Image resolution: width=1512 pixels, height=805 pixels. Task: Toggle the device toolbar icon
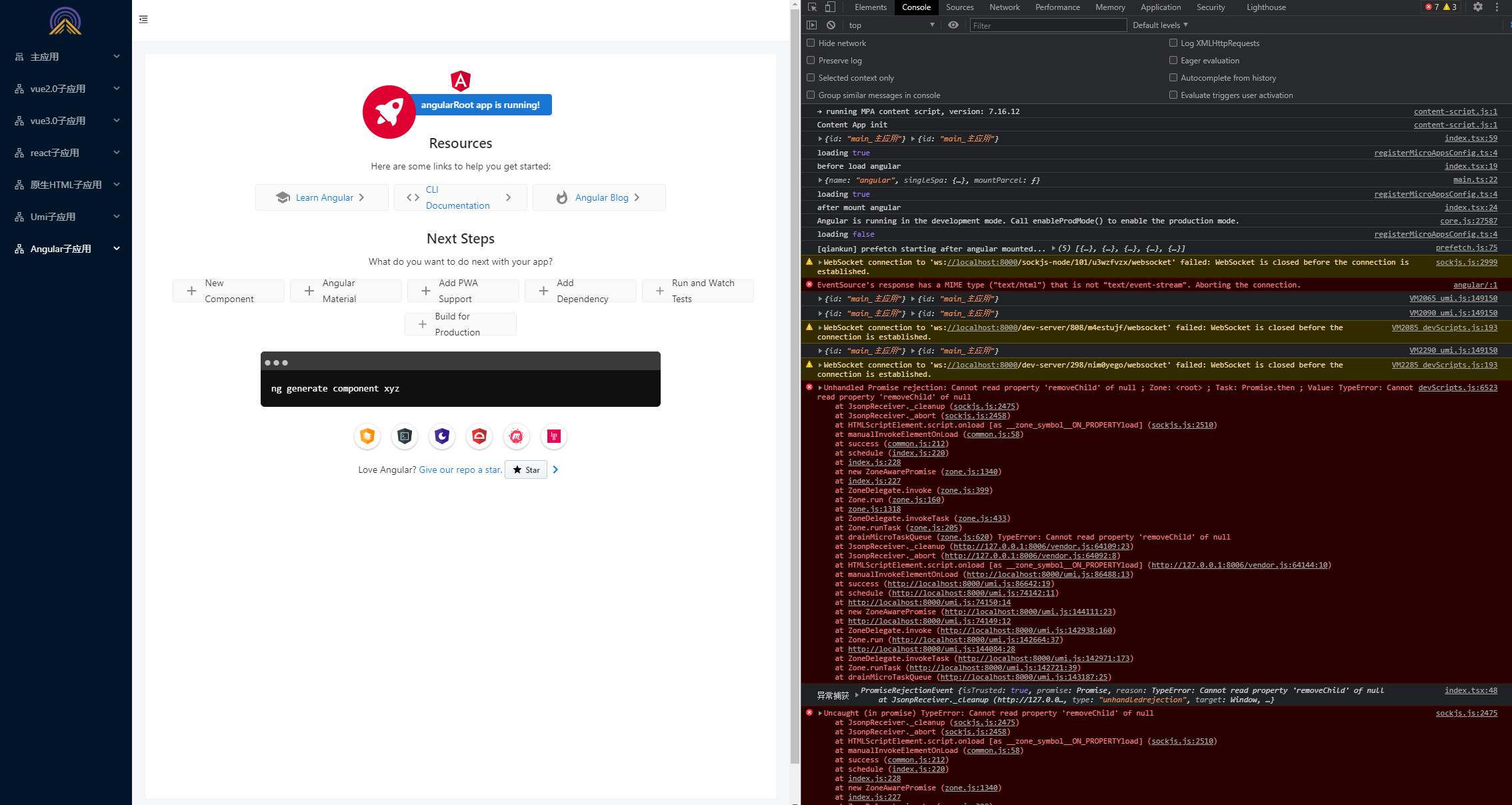[x=830, y=7]
